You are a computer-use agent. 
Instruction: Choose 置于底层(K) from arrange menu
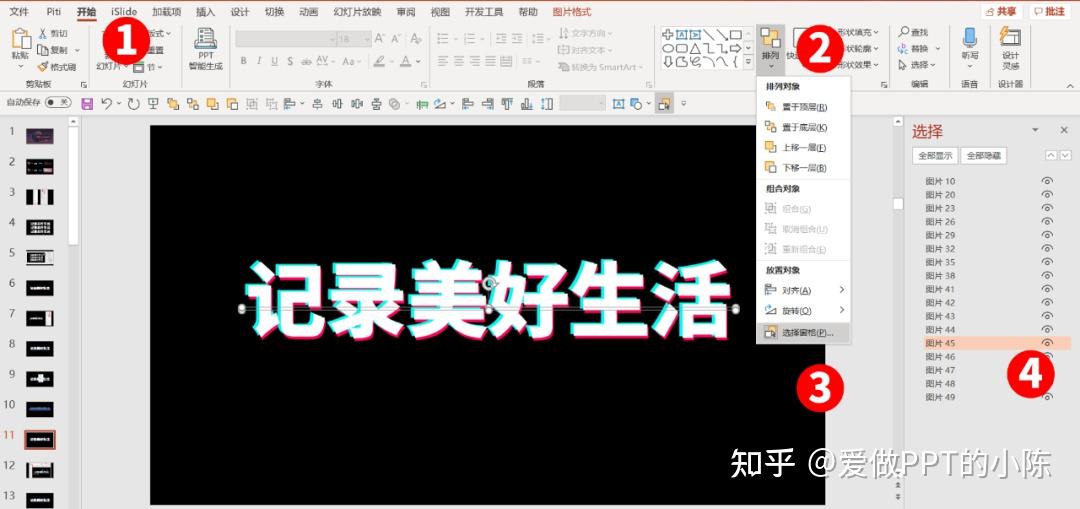[x=803, y=127]
